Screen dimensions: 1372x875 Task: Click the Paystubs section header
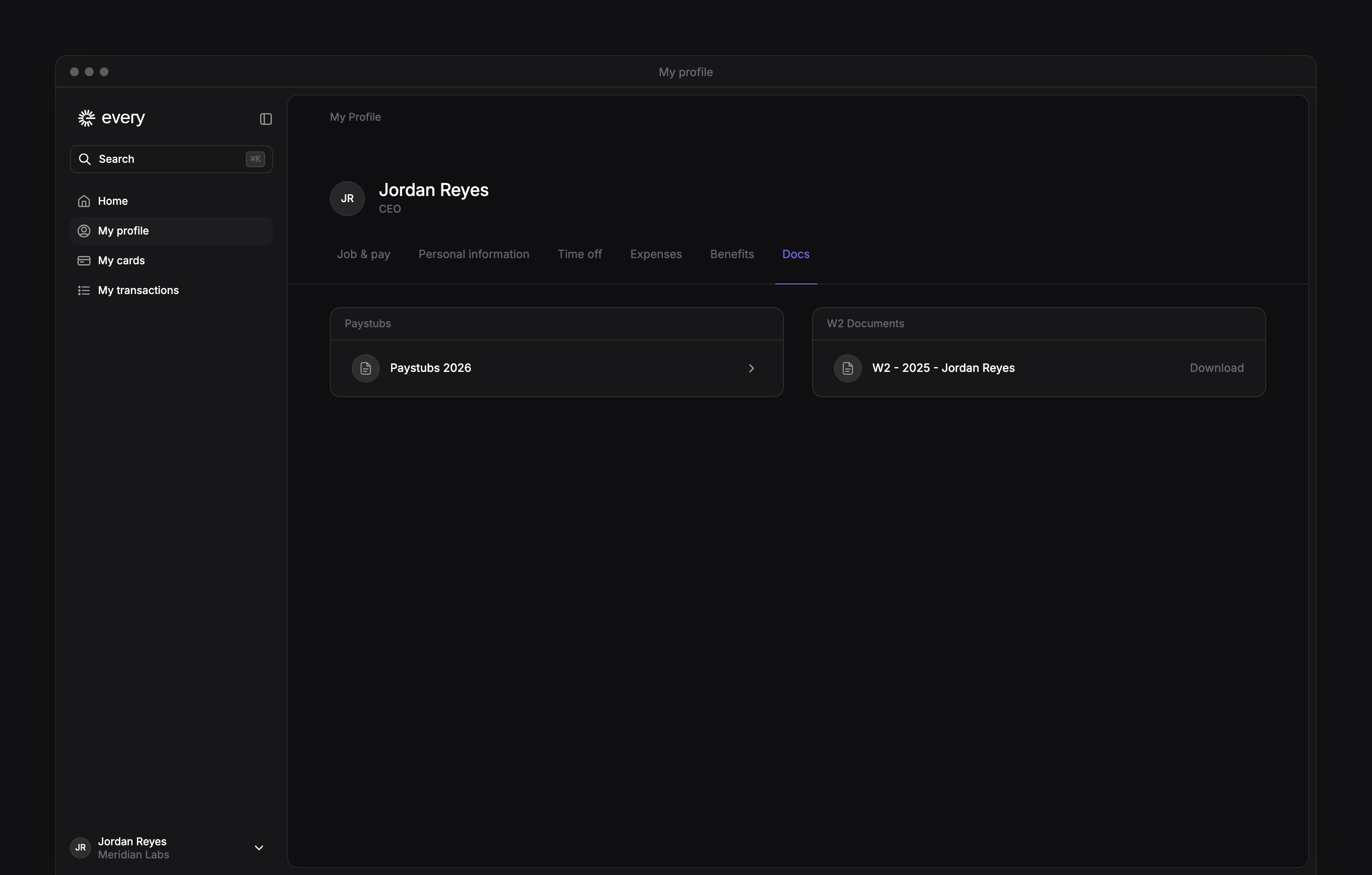tap(368, 324)
